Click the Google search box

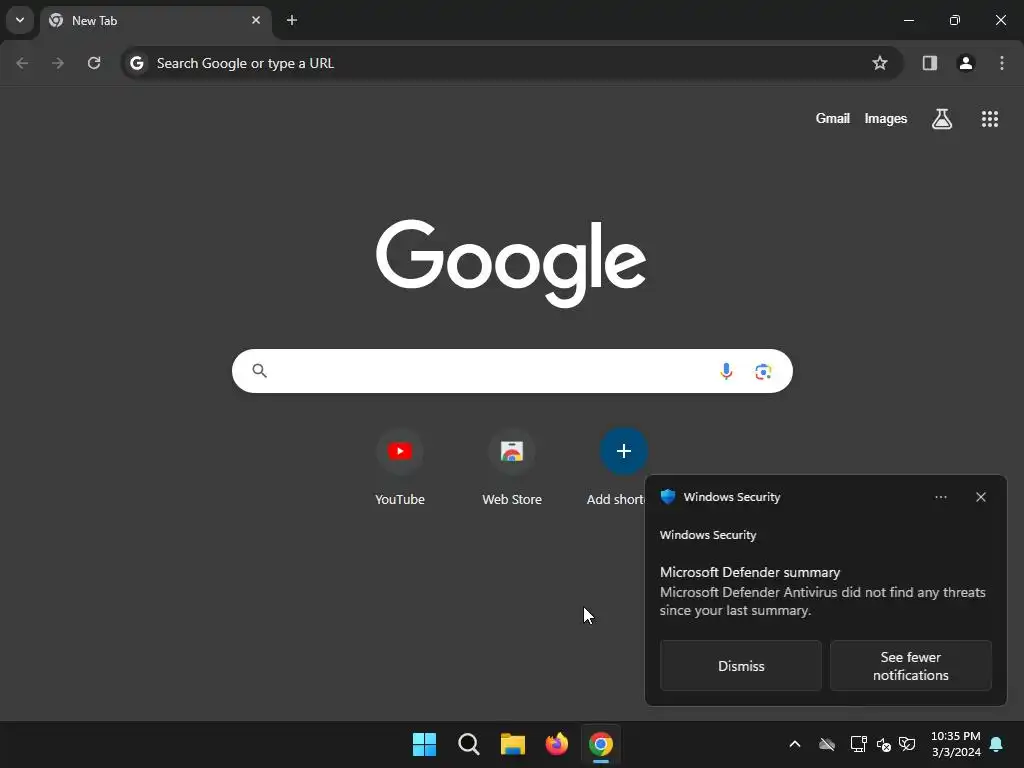[512, 371]
